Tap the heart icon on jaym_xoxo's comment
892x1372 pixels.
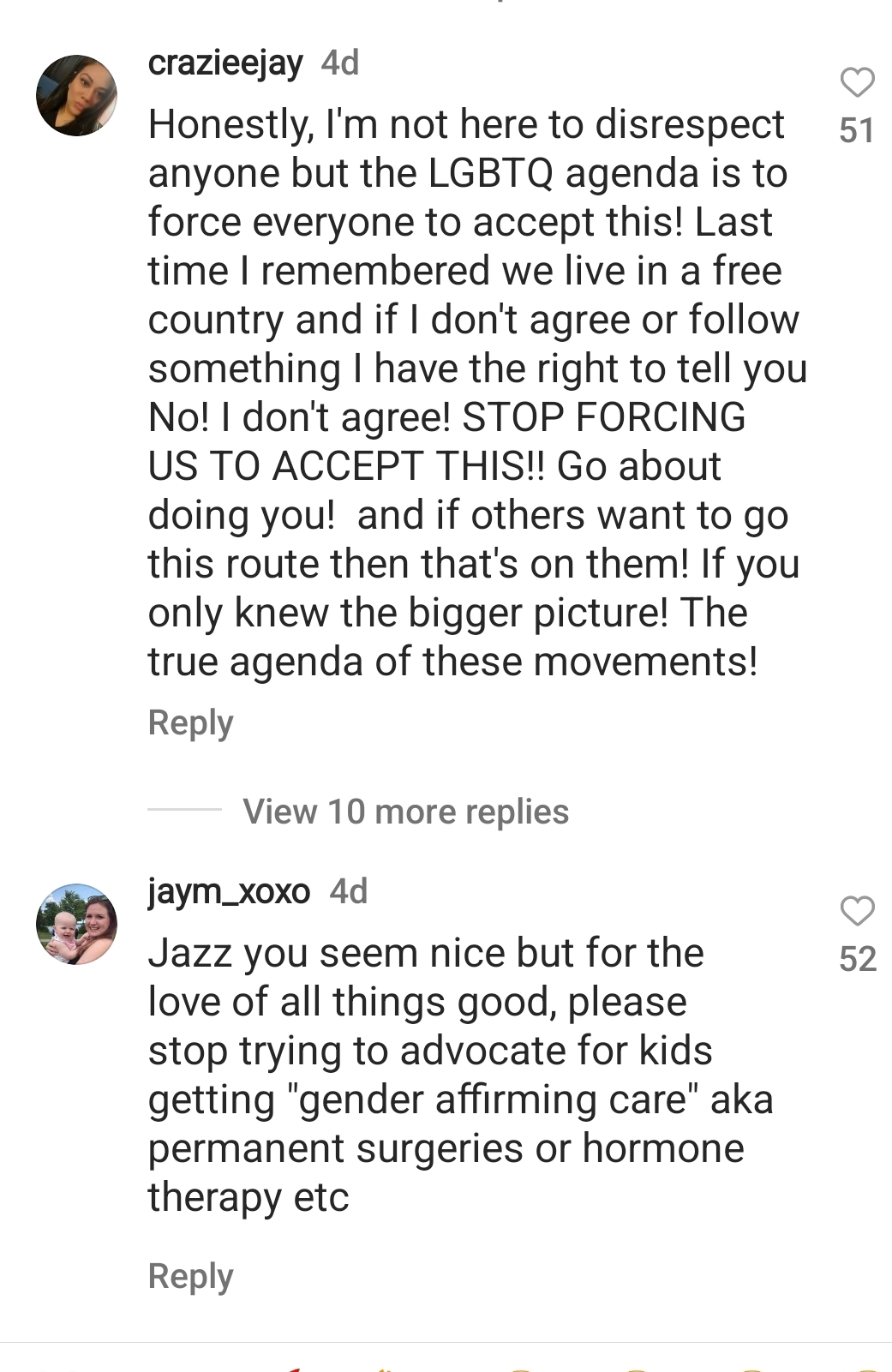[857, 911]
